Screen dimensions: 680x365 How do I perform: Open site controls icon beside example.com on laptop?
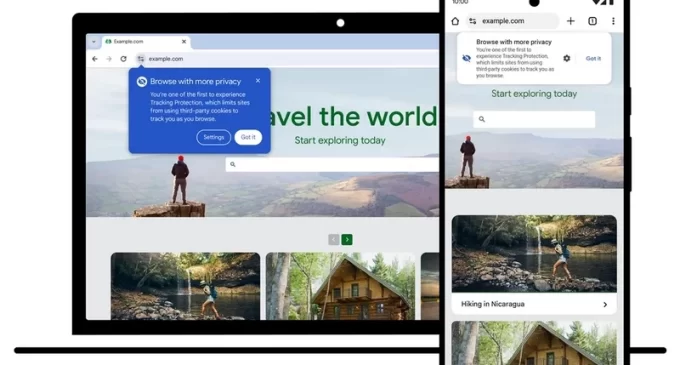(x=141, y=59)
